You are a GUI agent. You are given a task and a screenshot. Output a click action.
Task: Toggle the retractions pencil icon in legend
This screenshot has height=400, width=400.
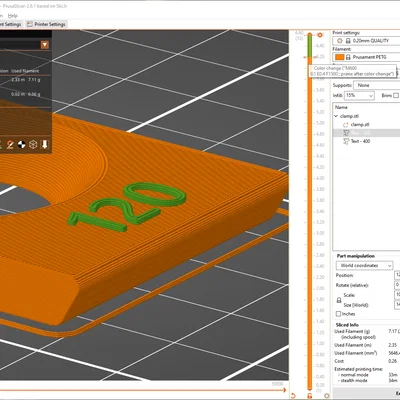coord(10,144)
